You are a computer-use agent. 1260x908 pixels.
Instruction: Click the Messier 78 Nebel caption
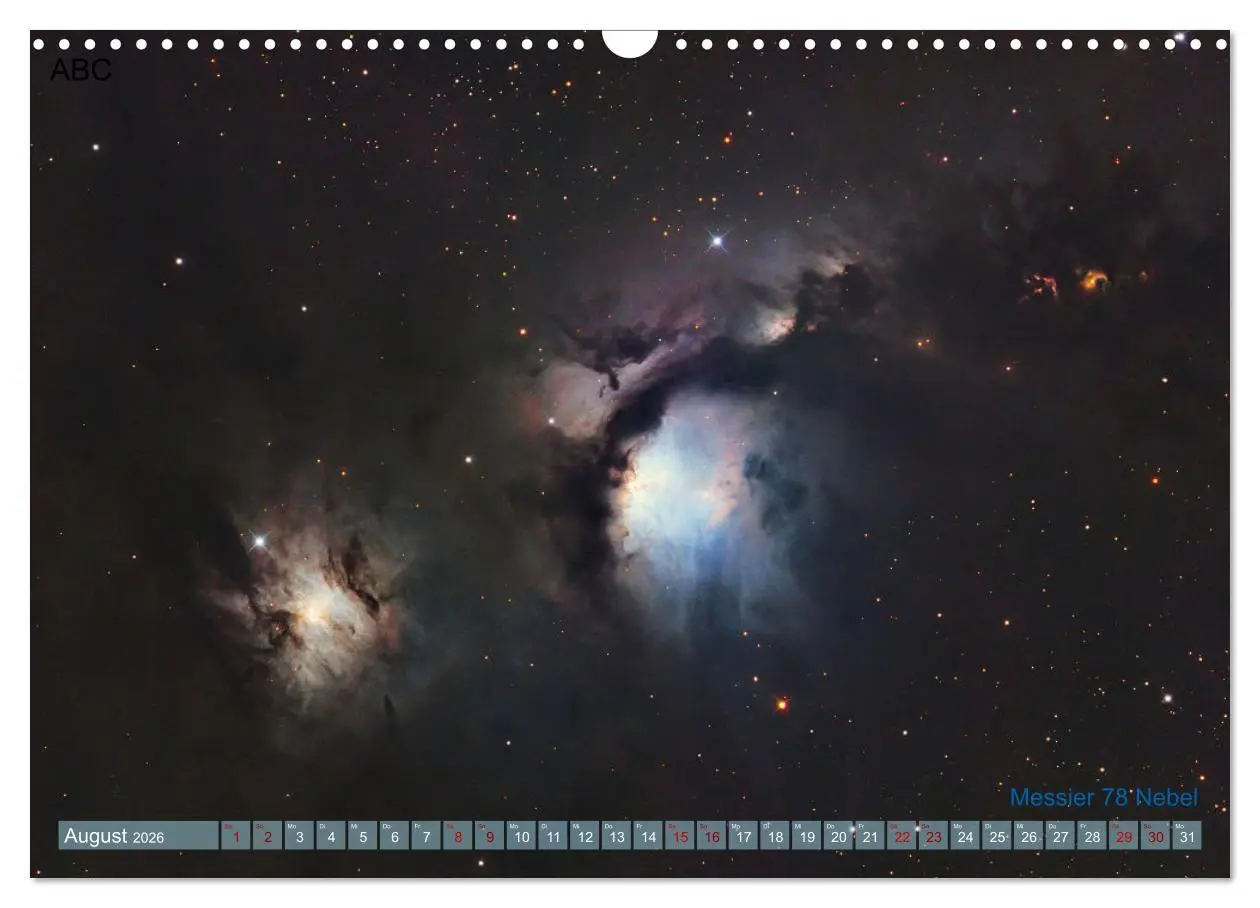(x=1106, y=798)
